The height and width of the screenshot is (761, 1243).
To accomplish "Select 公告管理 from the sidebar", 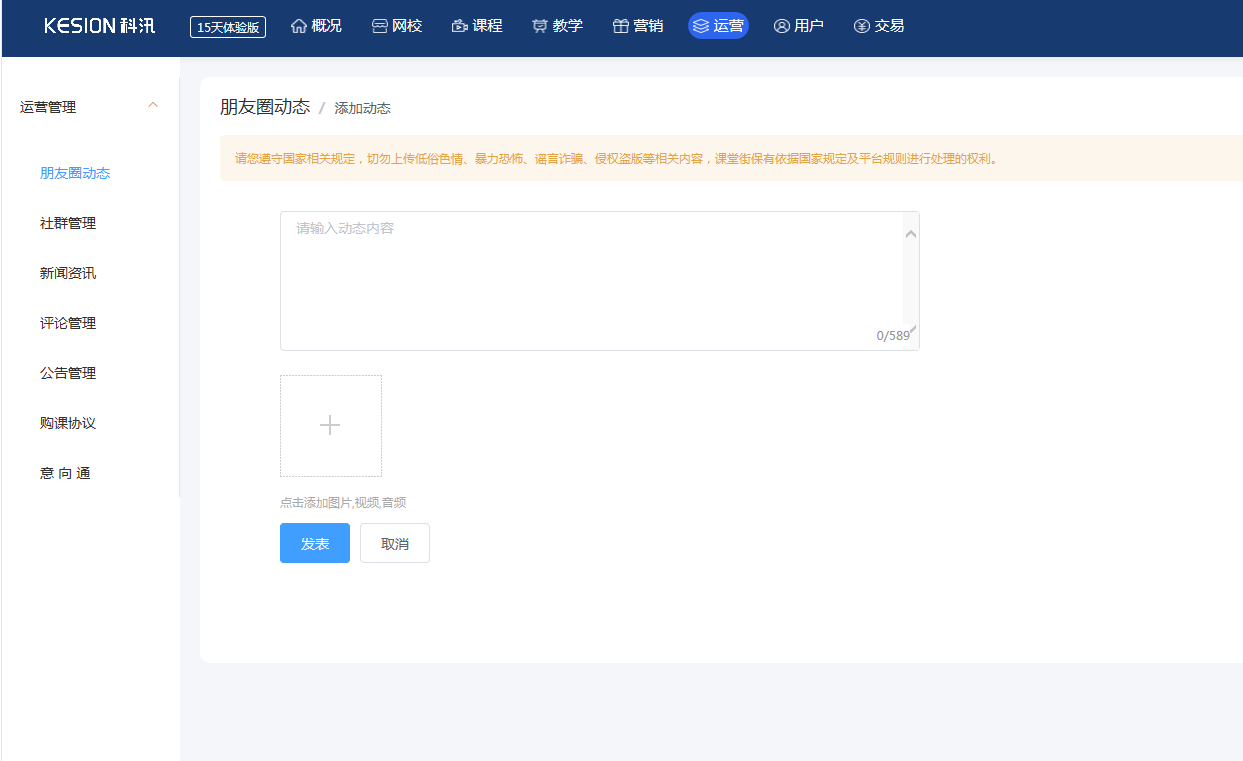I will pos(68,373).
